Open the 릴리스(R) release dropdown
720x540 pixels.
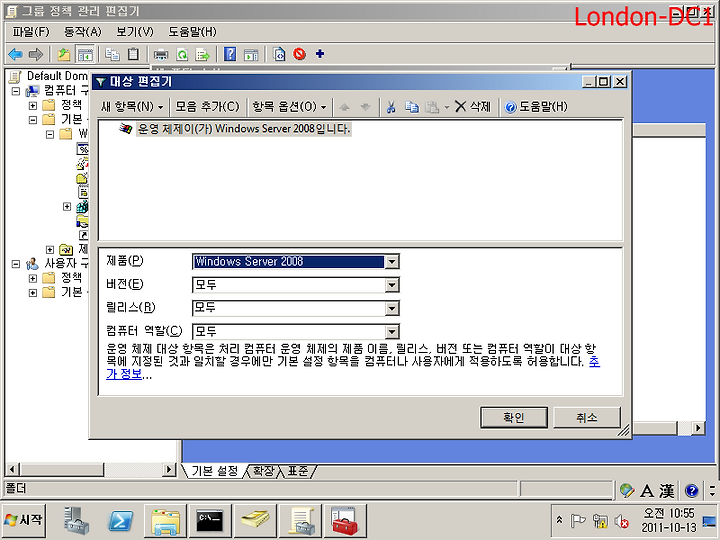(392, 308)
